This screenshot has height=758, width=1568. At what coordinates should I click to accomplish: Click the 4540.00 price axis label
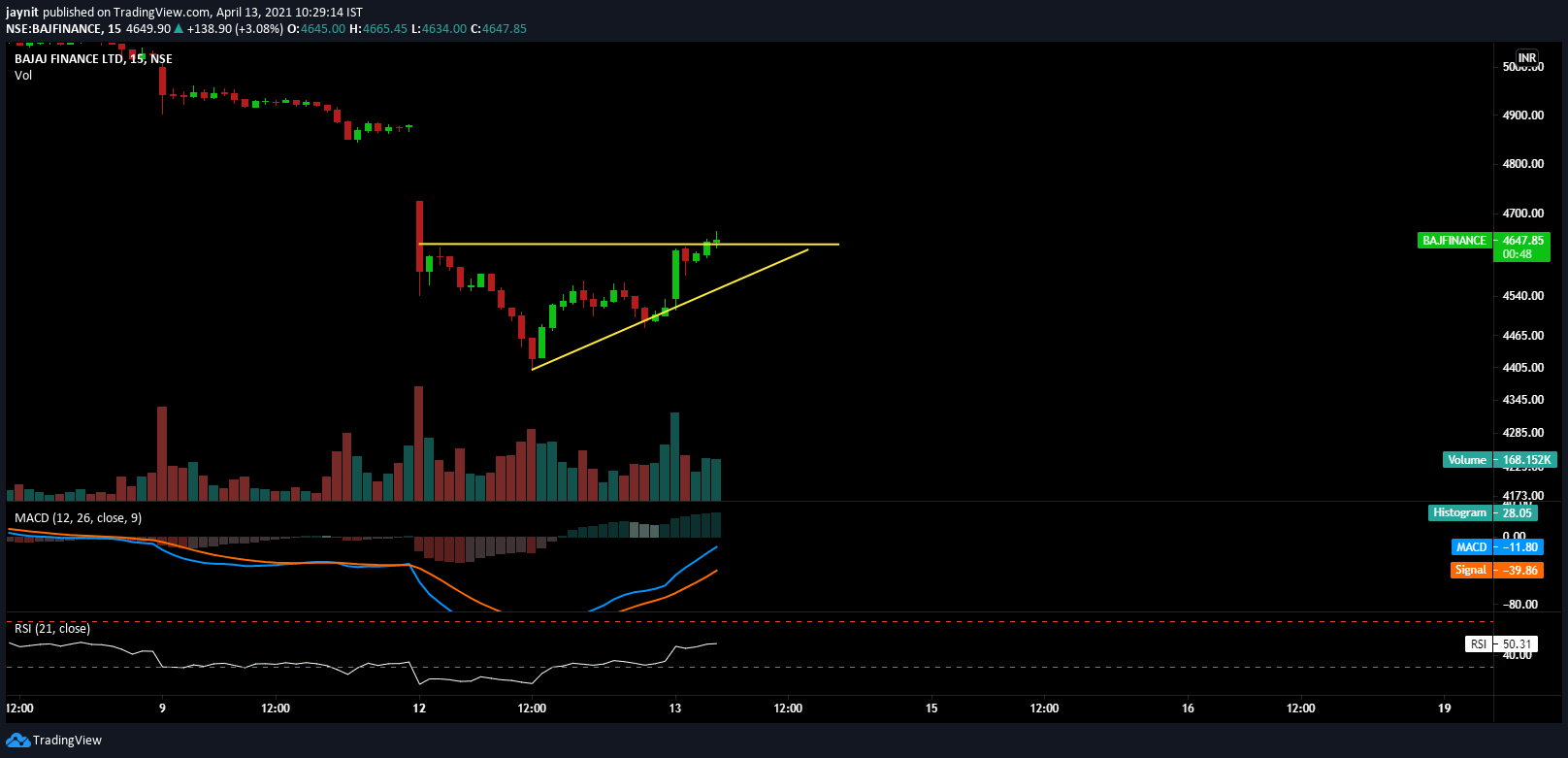1522,296
